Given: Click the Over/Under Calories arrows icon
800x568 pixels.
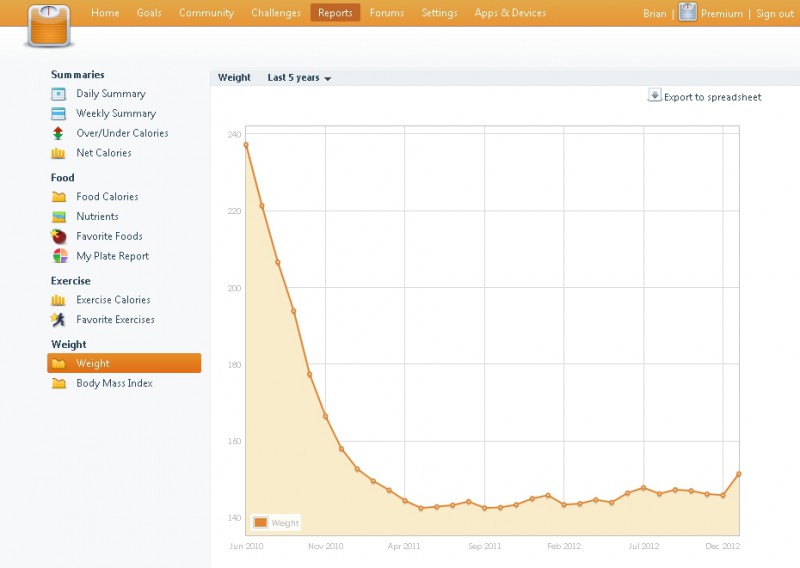Looking at the screenshot, I should pos(58,133).
